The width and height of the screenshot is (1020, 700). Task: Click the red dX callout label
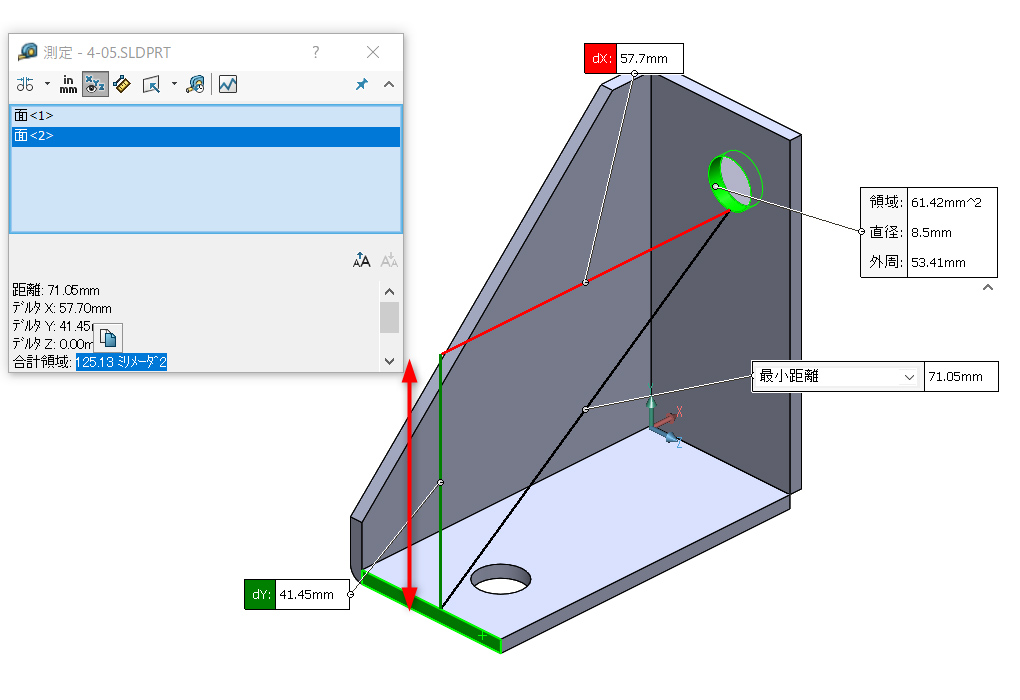(x=600, y=59)
